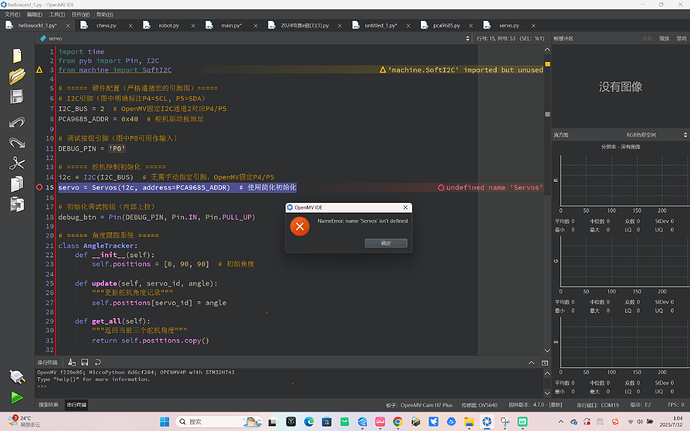
Task: Open File Explorer from the taskbar
Action: click(x=469, y=422)
